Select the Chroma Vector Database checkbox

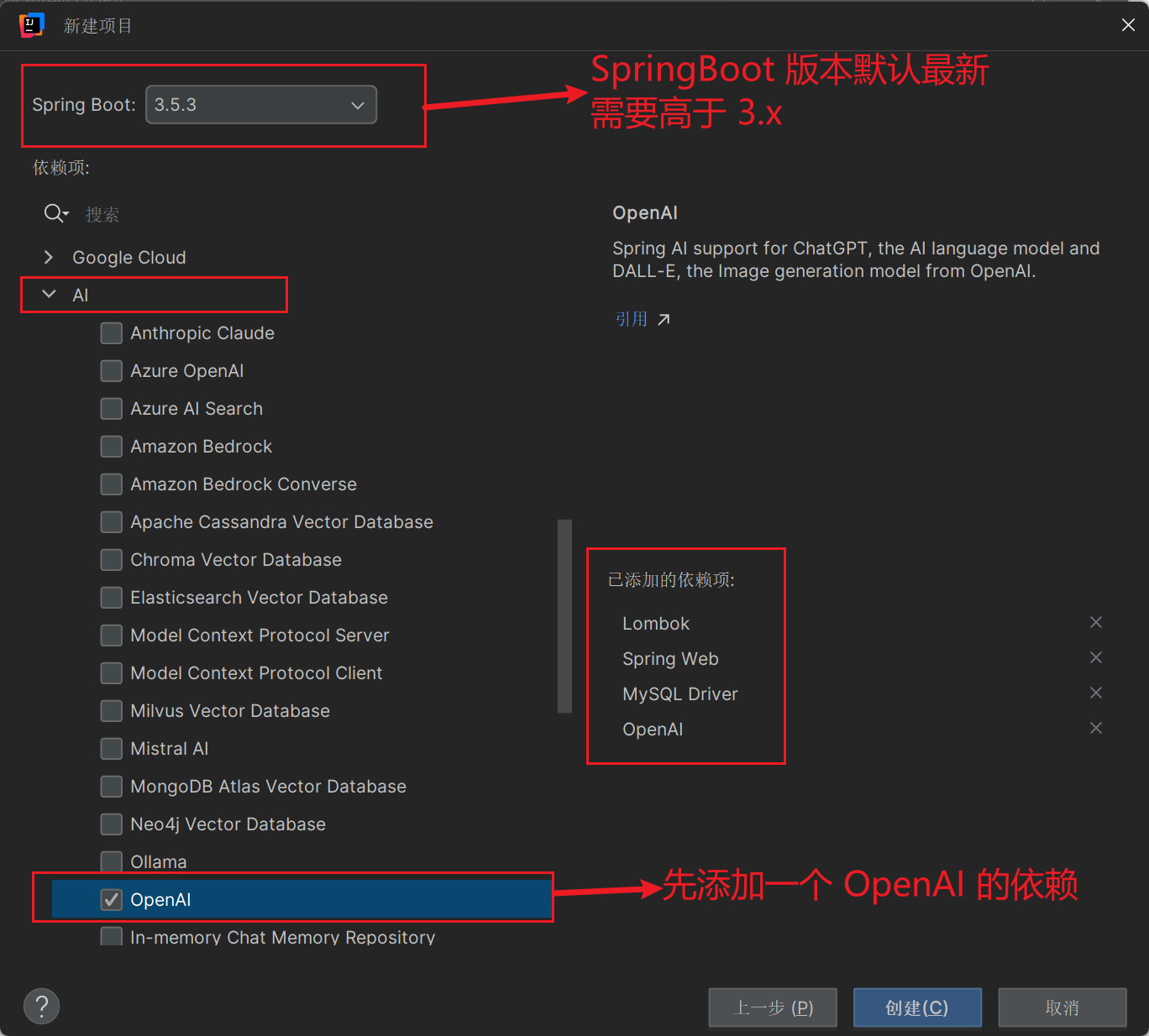tap(111, 560)
